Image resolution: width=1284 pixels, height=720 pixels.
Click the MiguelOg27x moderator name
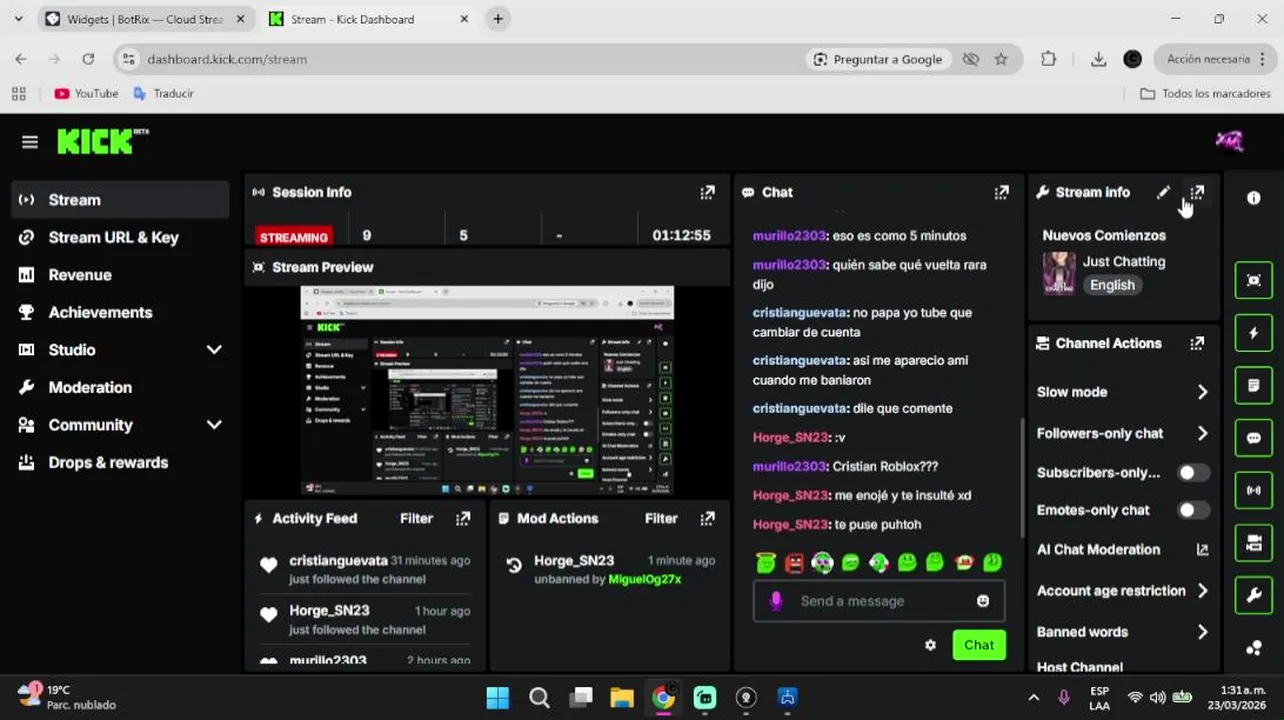(x=645, y=579)
